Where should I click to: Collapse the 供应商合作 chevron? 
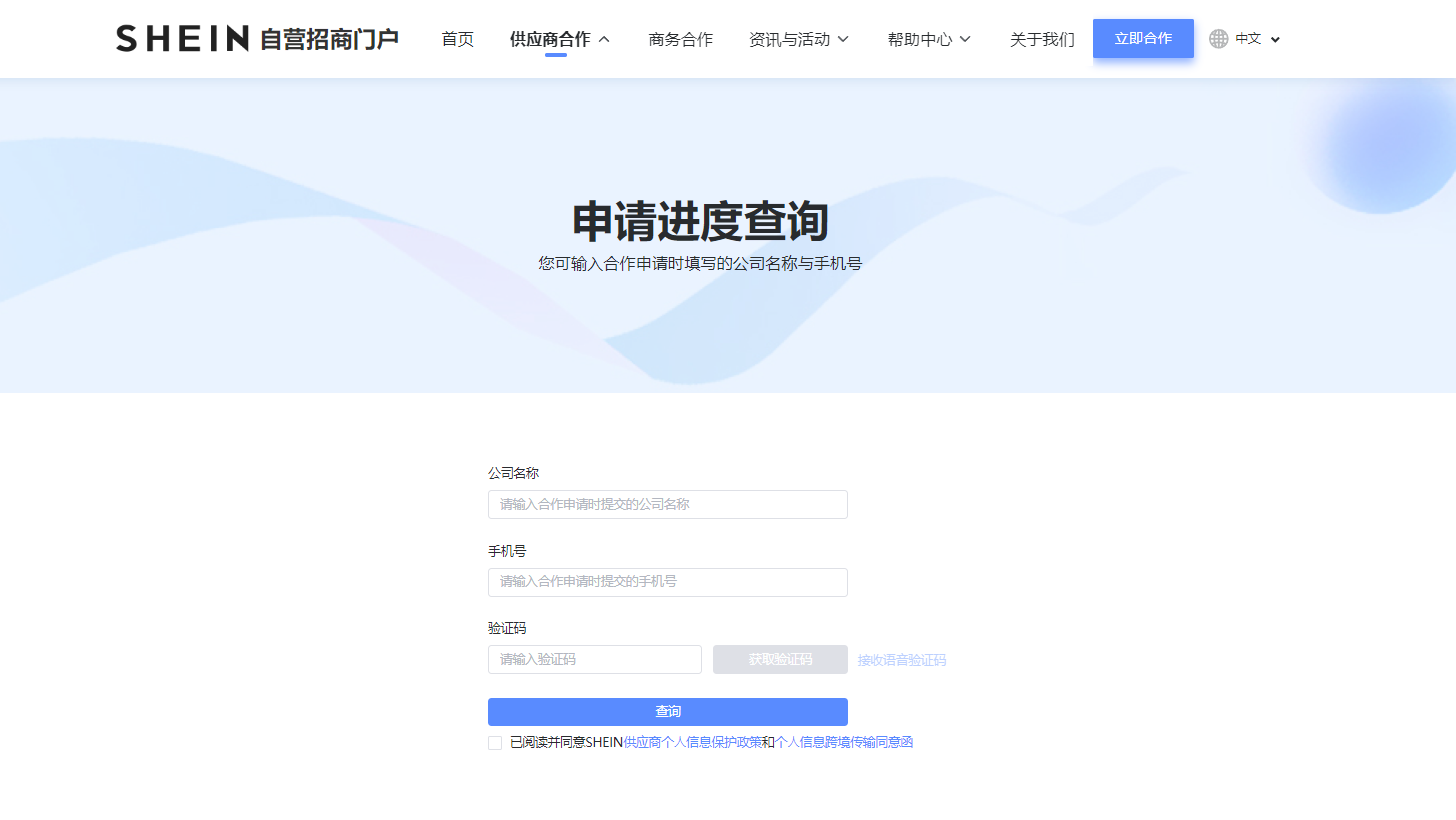point(604,39)
